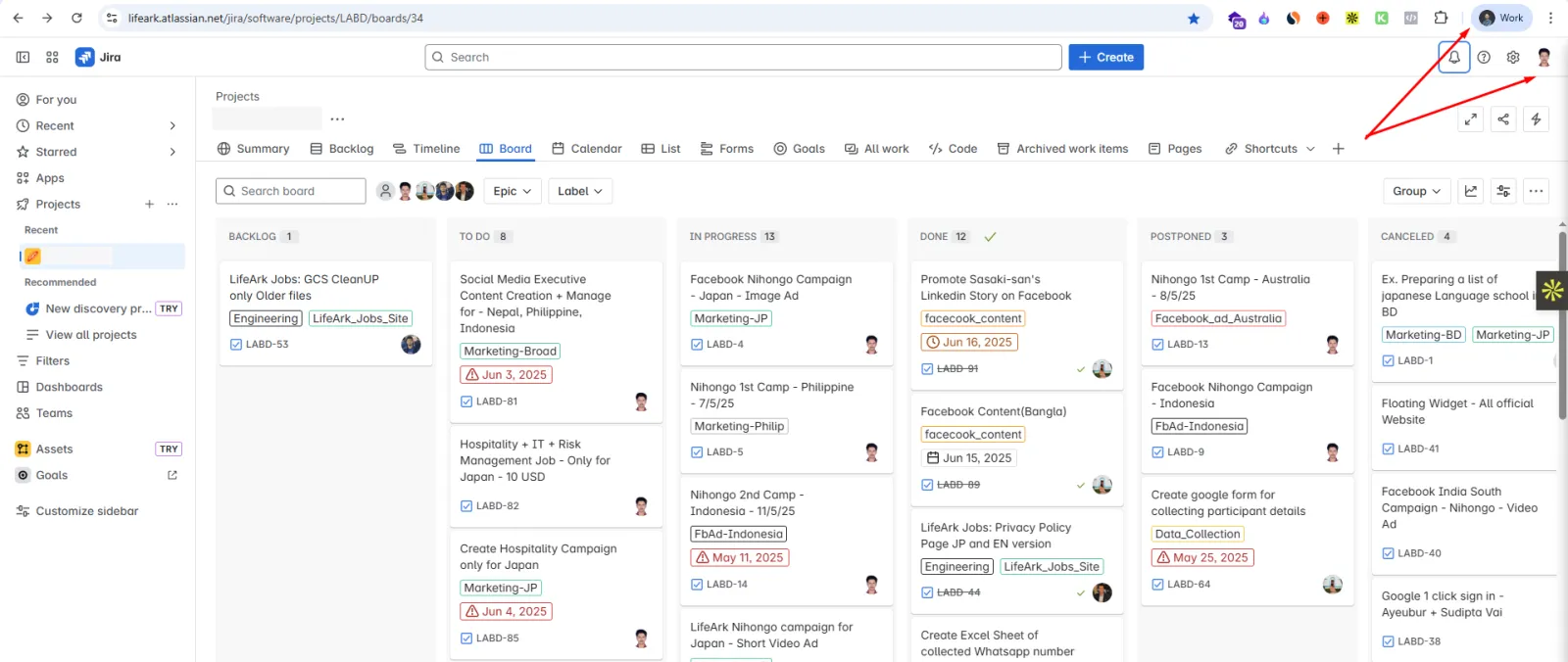Toggle the LABD-13 work item checkbox

pyautogui.click(x=1157, y=344)
